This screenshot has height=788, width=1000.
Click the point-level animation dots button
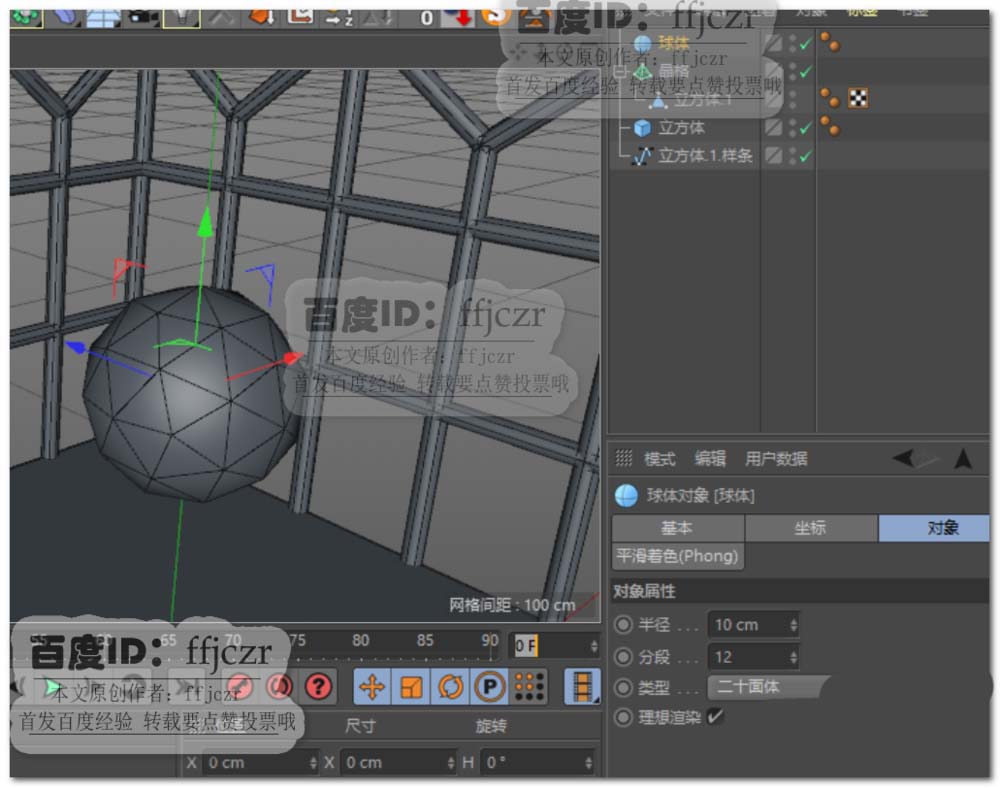pos(529,687)
